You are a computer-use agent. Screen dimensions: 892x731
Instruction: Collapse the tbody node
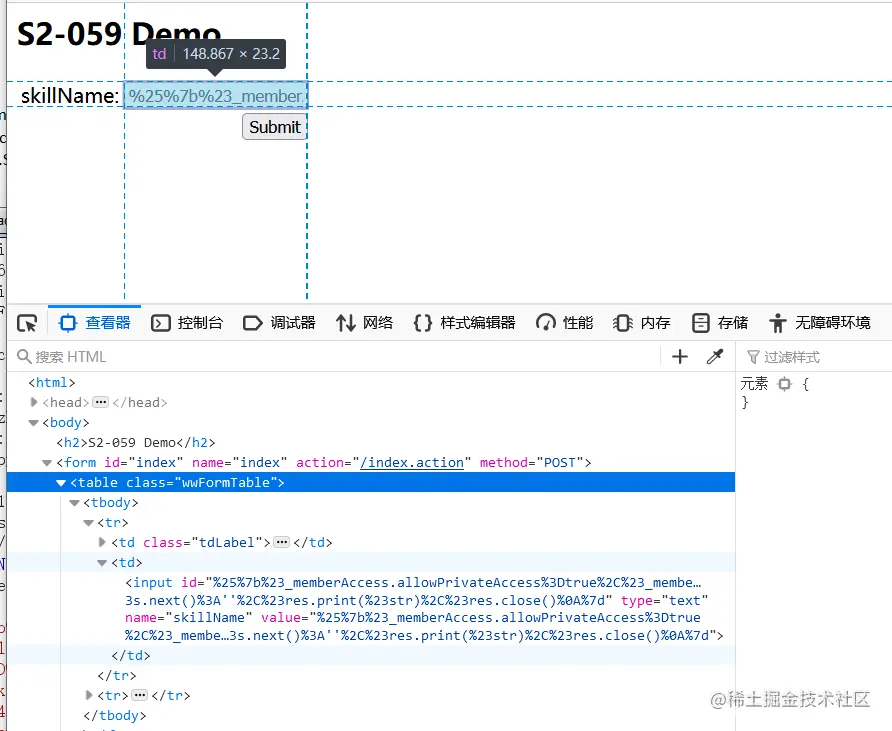[x=74, y=503]
